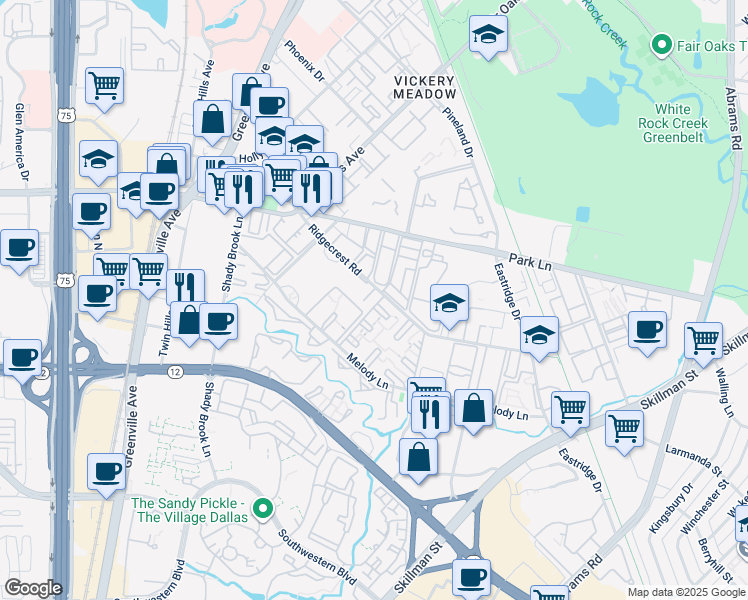The height and width of the screenshot is (600, 748).
Task: Click the shopping bag marker on Melody Ln
Action: point(475,409)
